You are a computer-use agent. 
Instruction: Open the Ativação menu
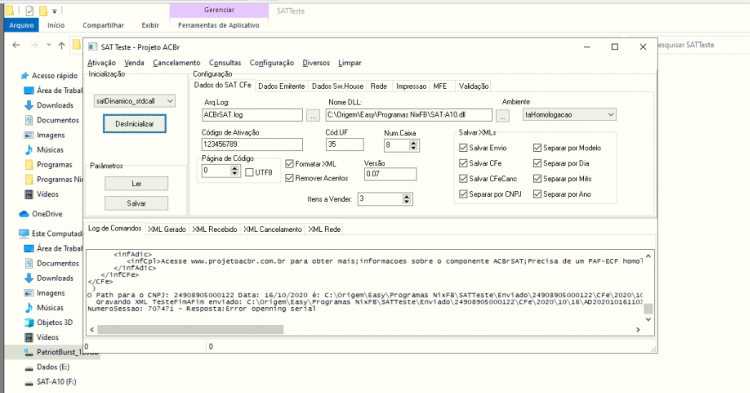(101, 63)
